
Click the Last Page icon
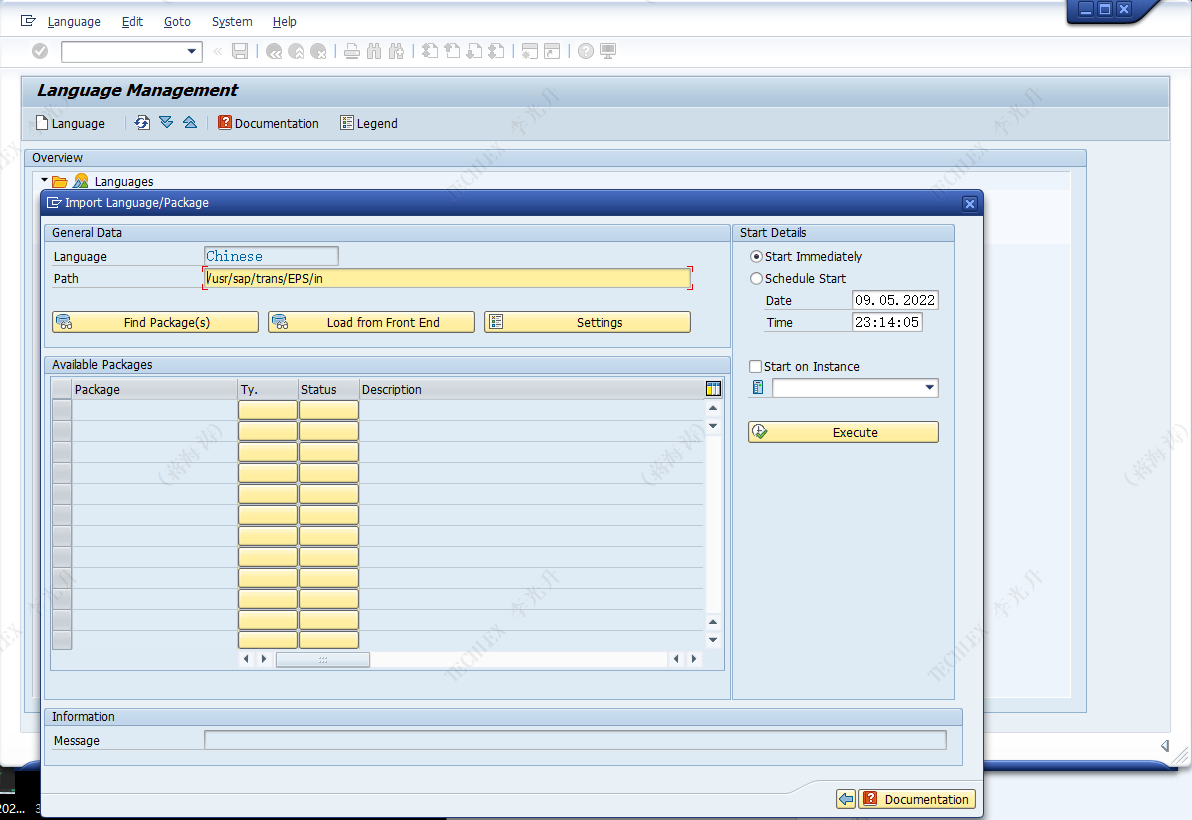click(496, 51)
